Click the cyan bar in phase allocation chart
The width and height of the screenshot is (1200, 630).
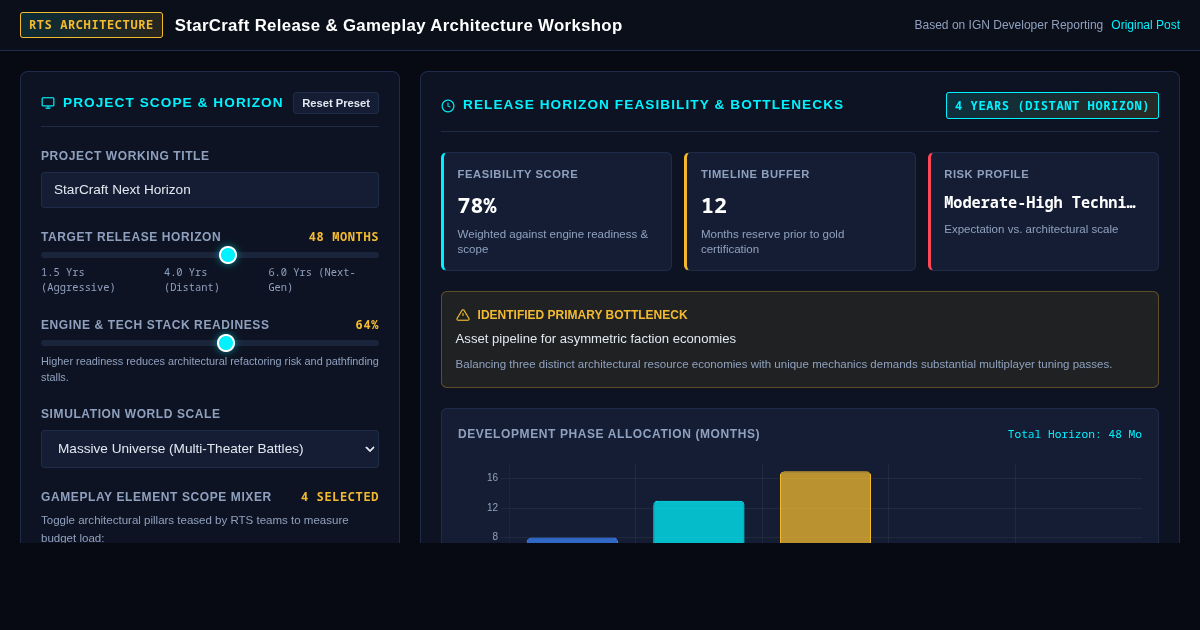[x=699, y=522]
